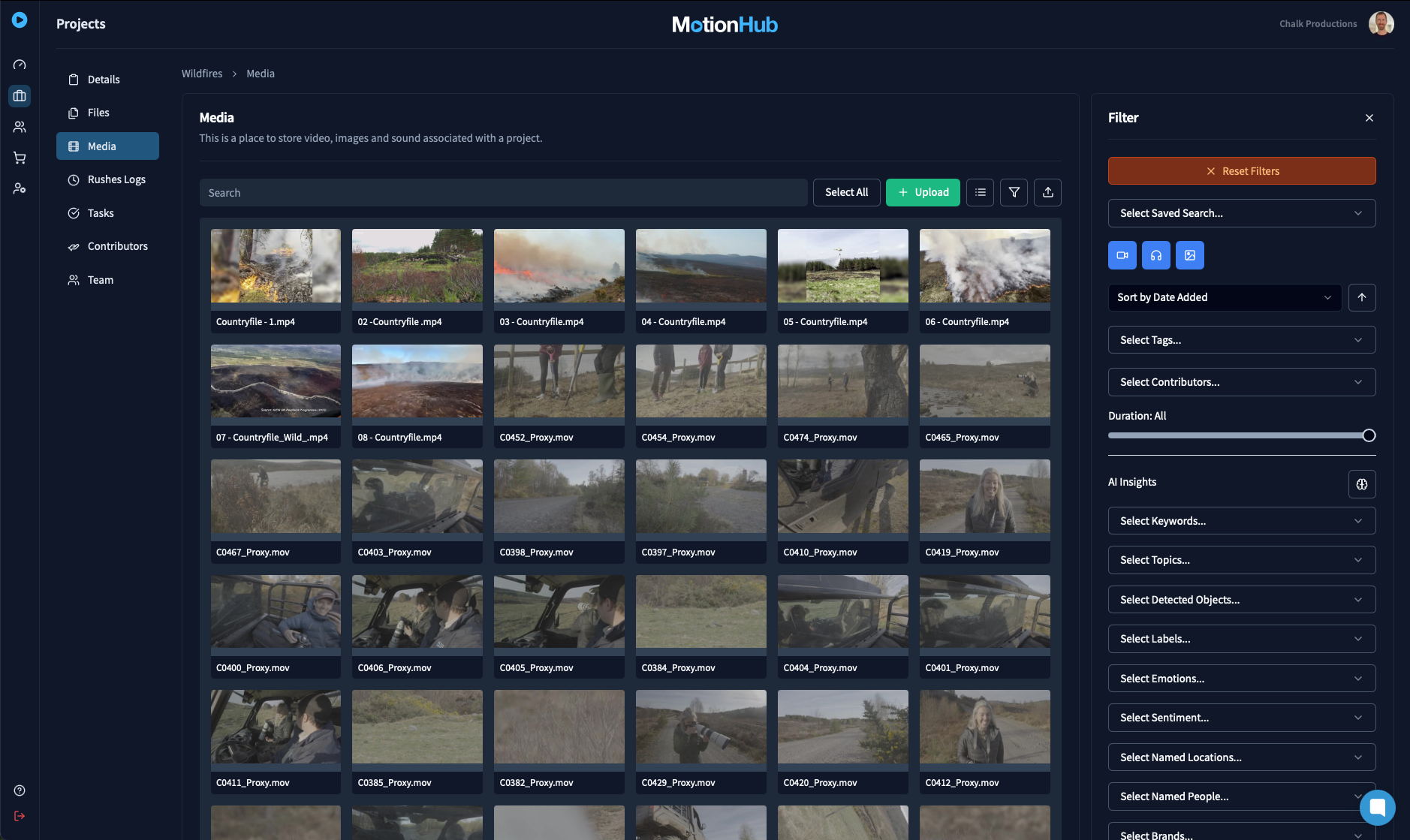Open 06 - Countryfile.mp4 thumbnail

(984, 266)
